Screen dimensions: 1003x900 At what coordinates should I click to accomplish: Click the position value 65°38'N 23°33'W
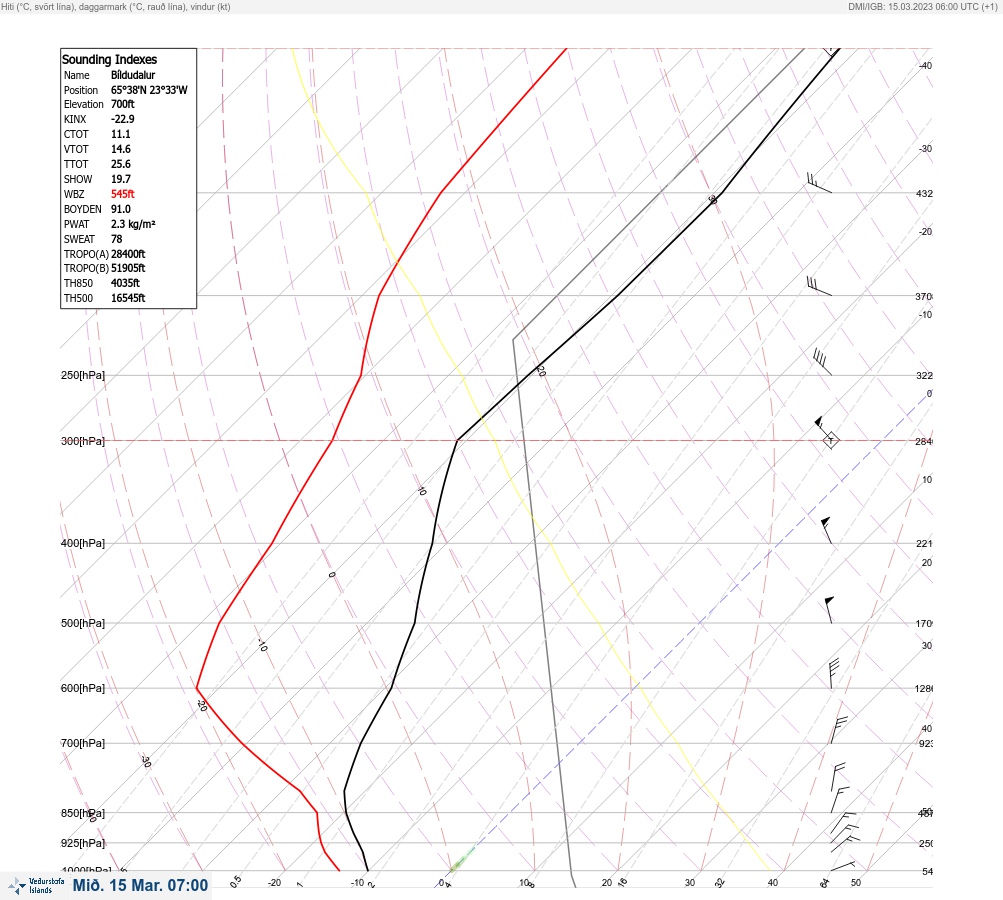click(149, 90)
